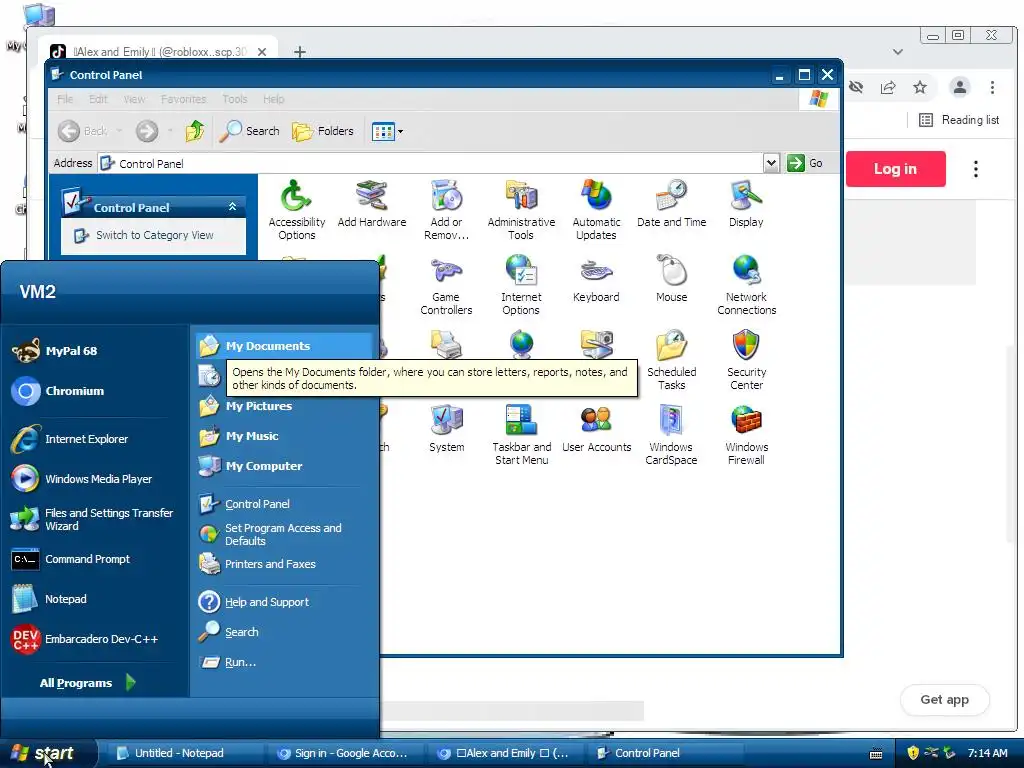1024x768 pixels.
Task: Open Accessibility Options in Control Panel
Action: click(x=296, y=209)
